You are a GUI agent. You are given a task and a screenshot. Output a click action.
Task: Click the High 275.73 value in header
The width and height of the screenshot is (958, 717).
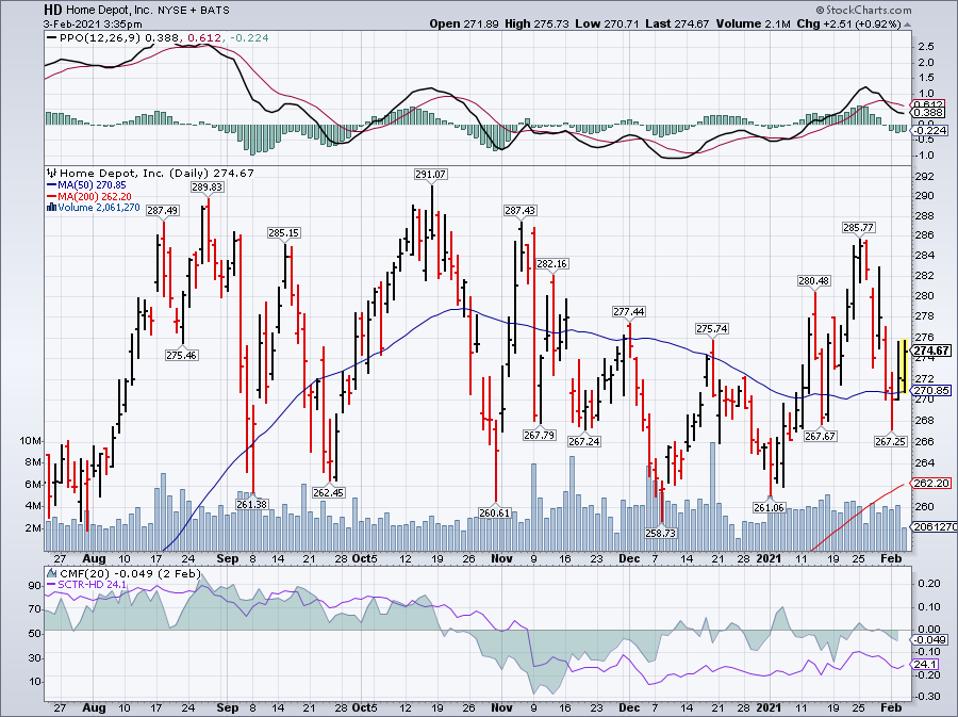(x=536, y=24)
